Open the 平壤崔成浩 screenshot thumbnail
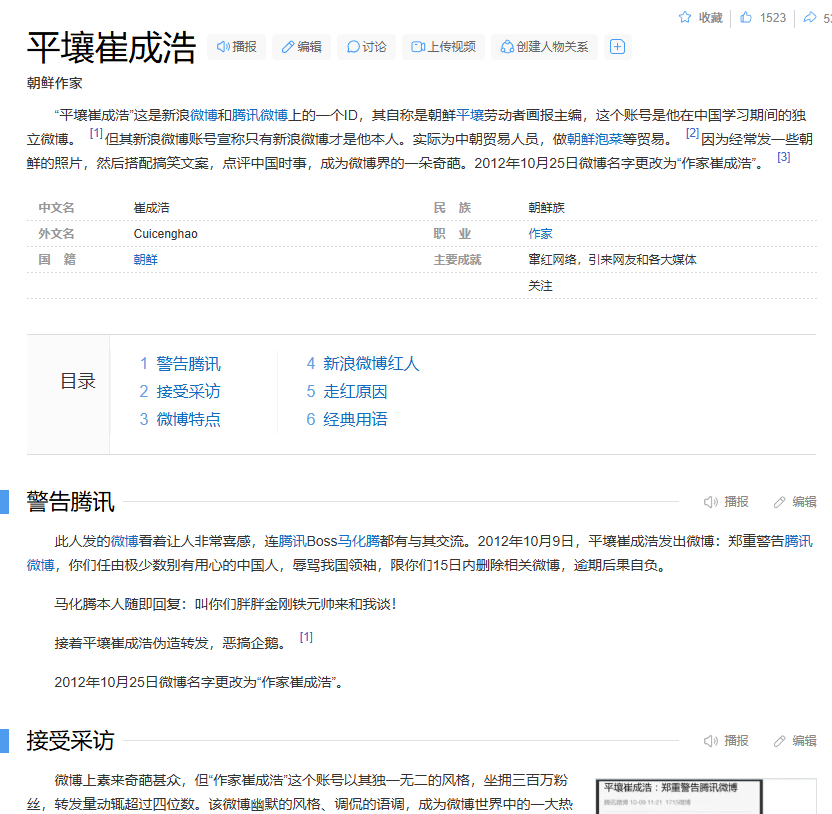This screenshot has width=832, height=814. tap(706, 796)
